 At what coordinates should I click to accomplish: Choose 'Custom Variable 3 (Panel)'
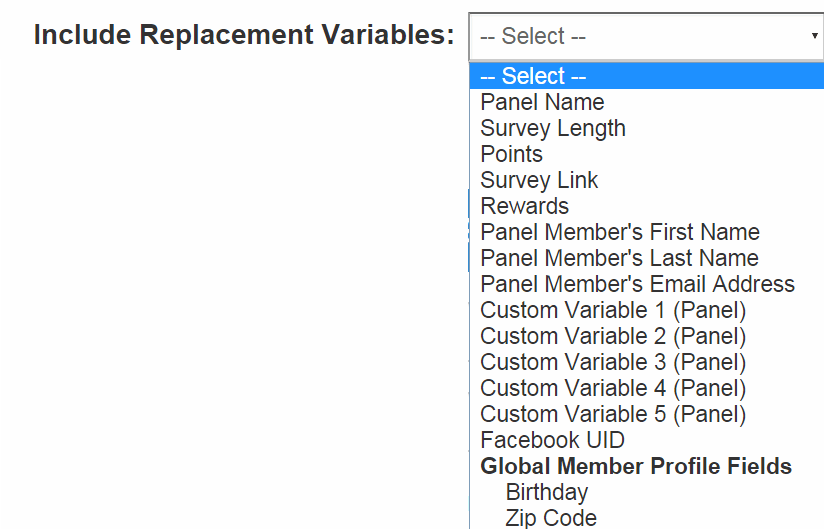pyautogui.click(x=613, y=362)
